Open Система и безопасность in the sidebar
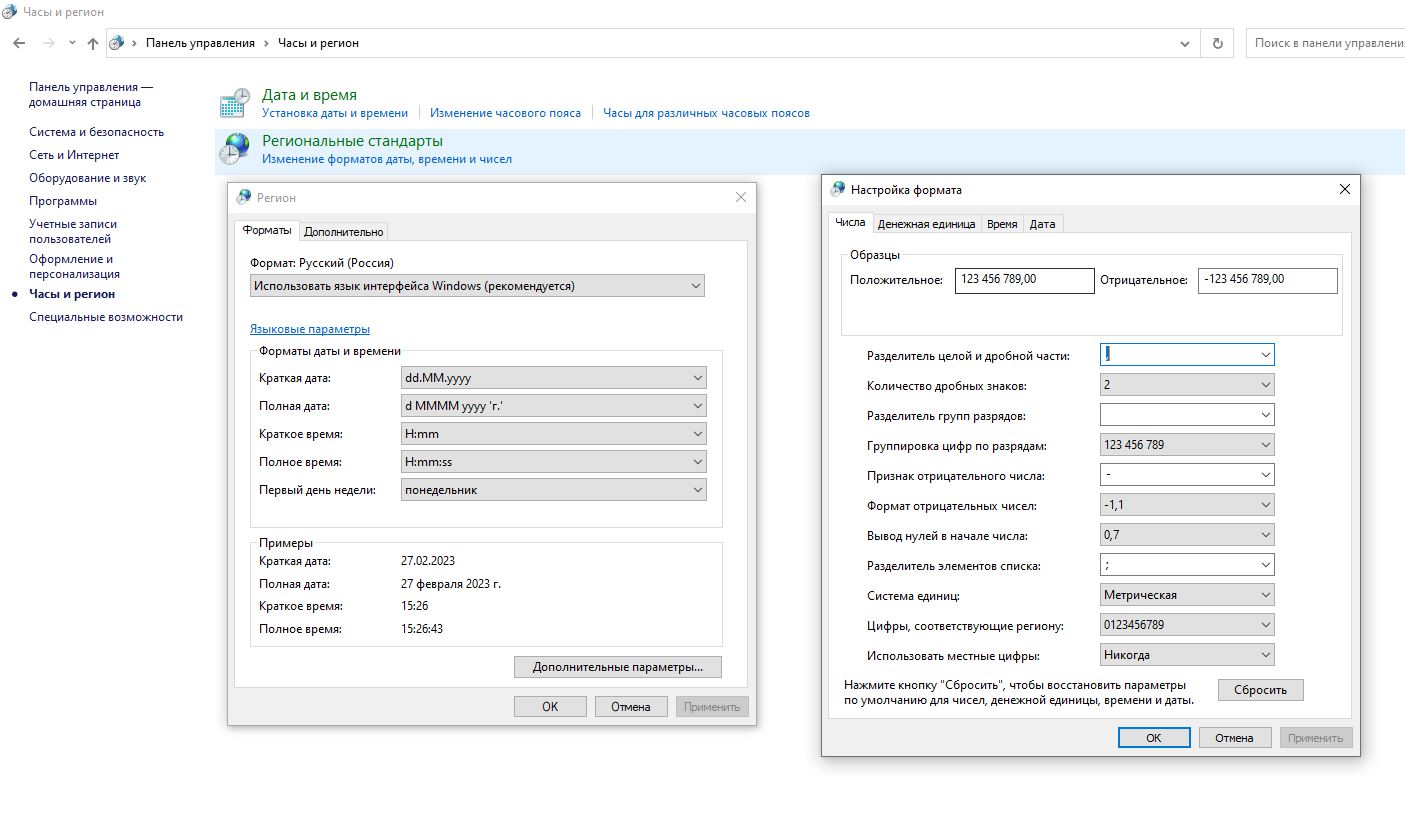Viewport: 1405px width, 817px height. pos(96,132)
